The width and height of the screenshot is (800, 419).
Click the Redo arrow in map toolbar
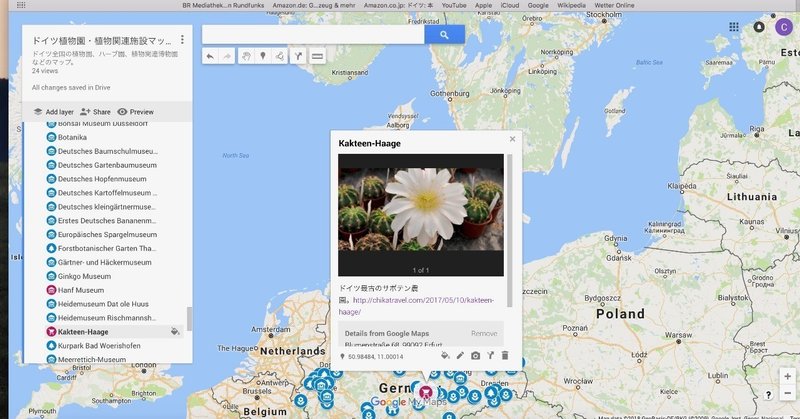click(227, 56)
